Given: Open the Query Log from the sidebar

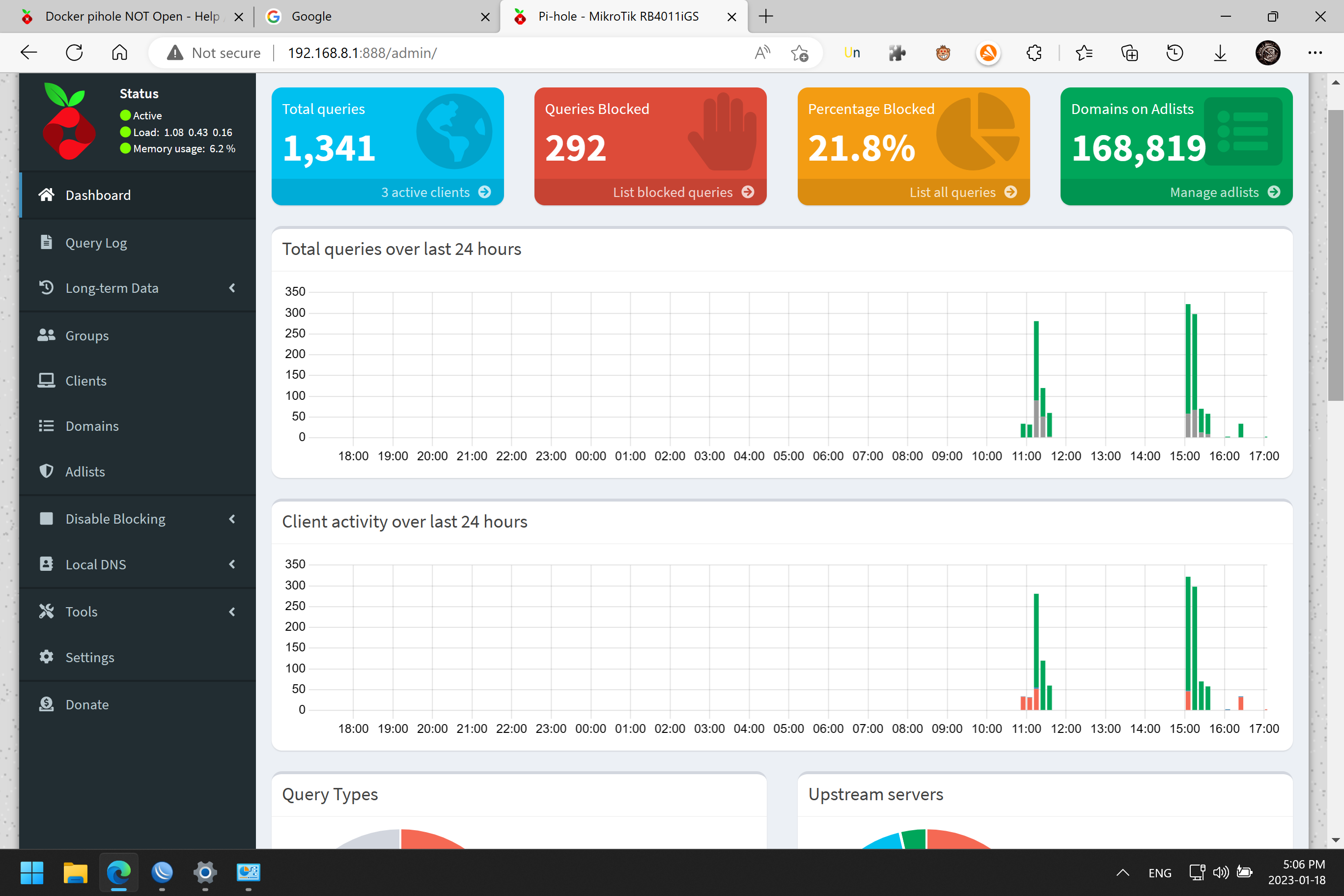Looking at the screenshot, I should coord(96,242).
